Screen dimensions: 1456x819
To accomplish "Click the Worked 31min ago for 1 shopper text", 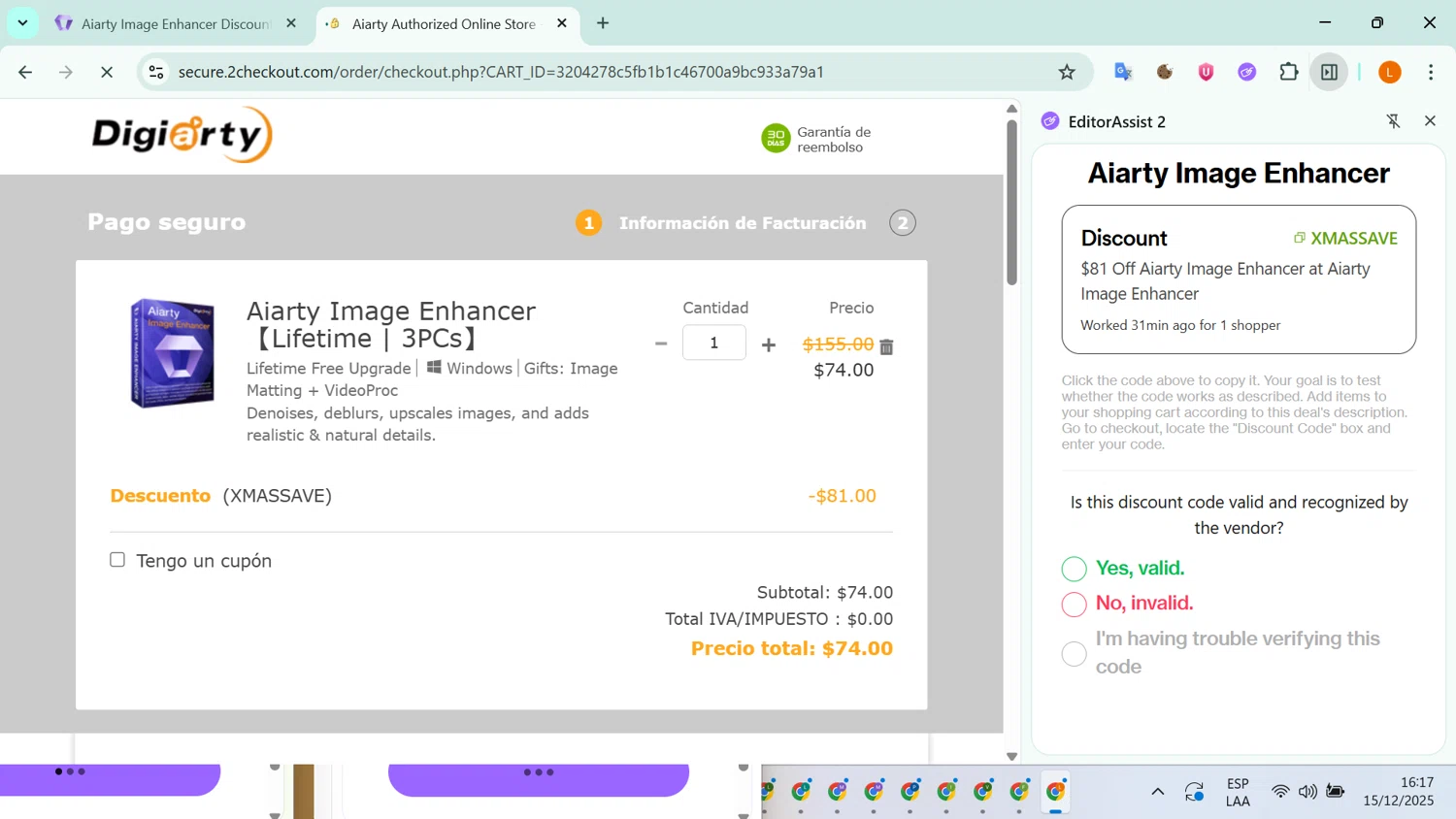I will tap(1180, 325).
